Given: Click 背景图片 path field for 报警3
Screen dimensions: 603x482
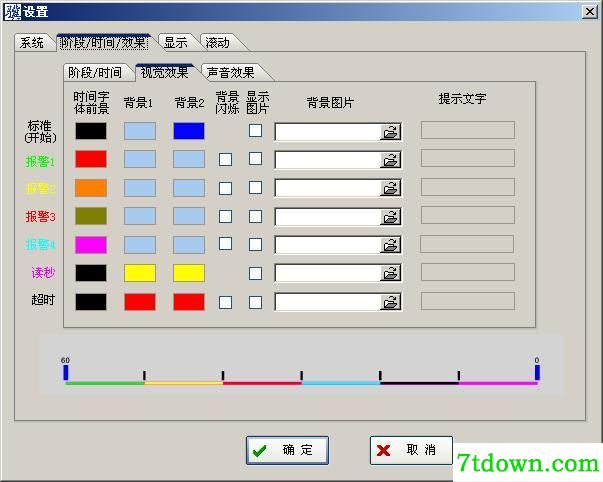Looking at the screenshot, I should pos(328,217).
